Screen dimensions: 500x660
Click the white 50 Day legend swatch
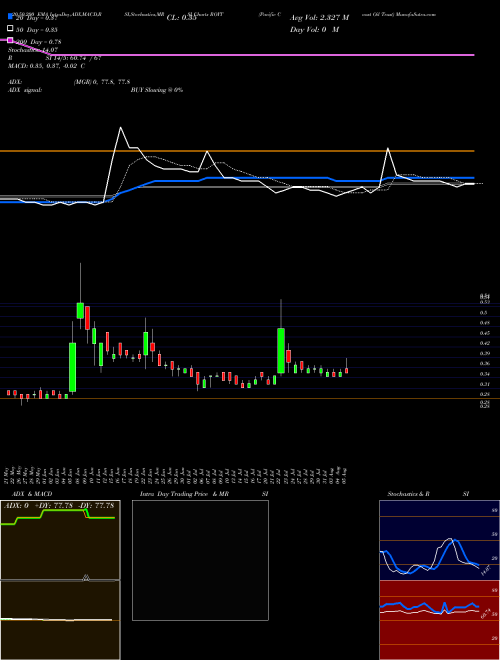point(10,29)
